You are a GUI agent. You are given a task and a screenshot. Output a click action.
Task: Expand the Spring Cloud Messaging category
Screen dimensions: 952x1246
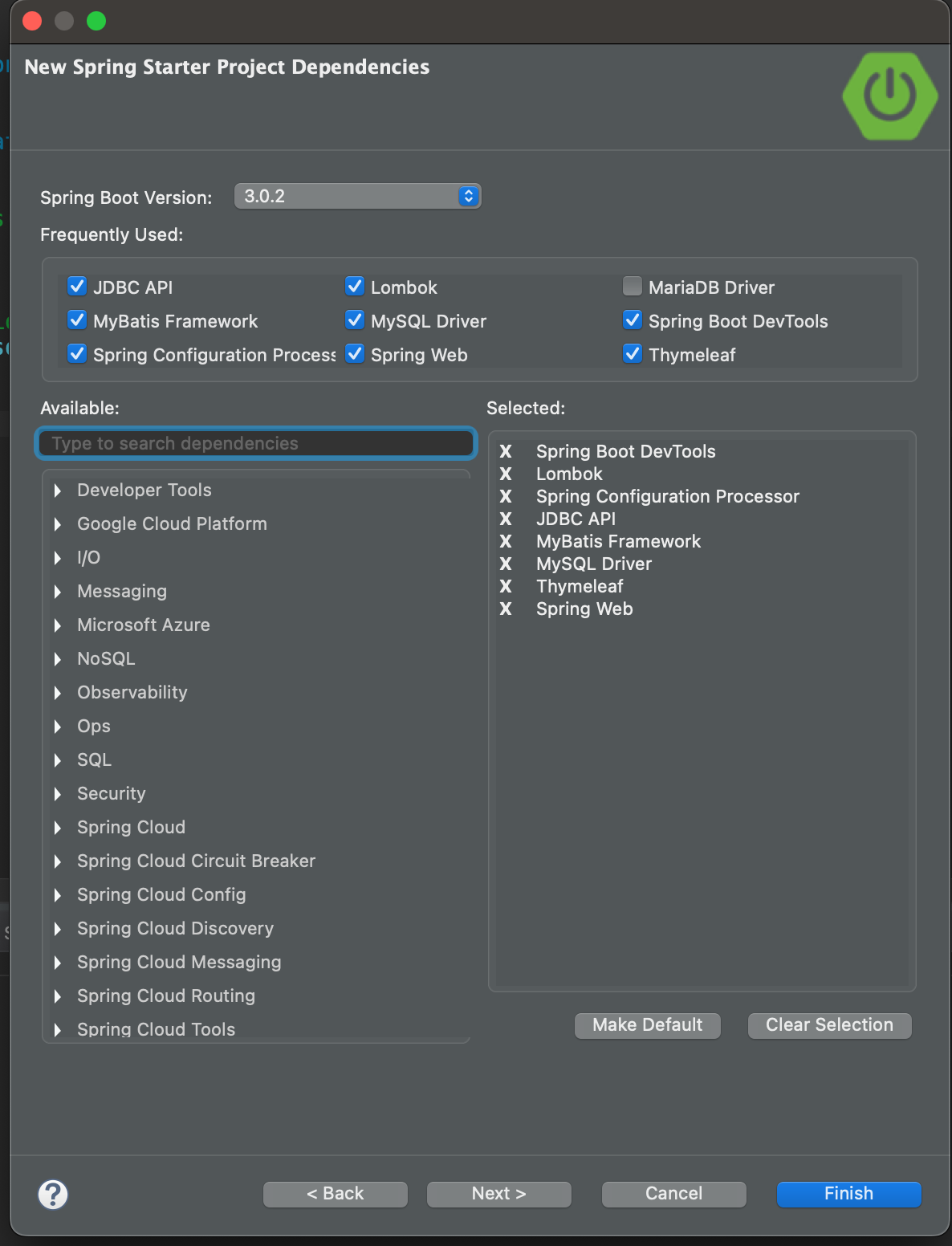coord(58,963)
